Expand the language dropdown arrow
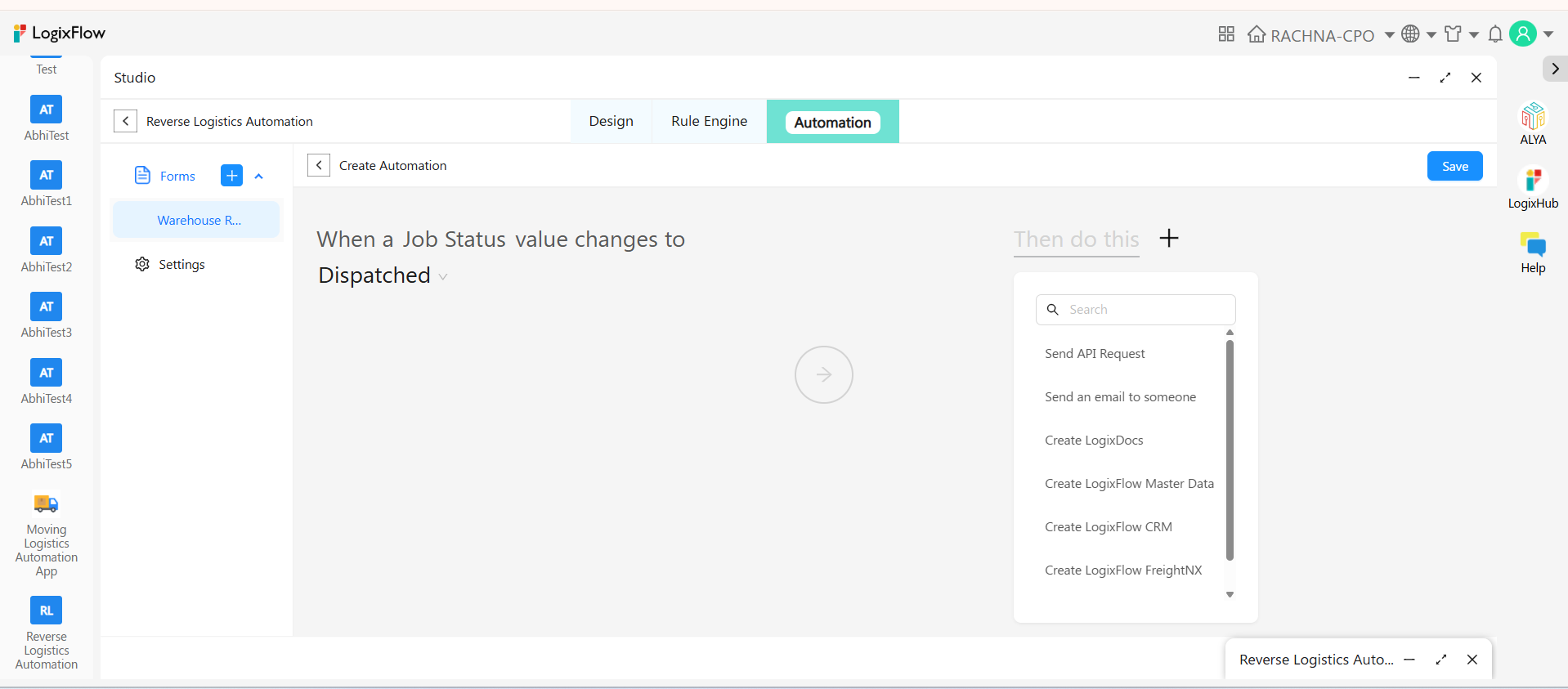Viewport: 1568px width, 689px height. (1431, 35)
